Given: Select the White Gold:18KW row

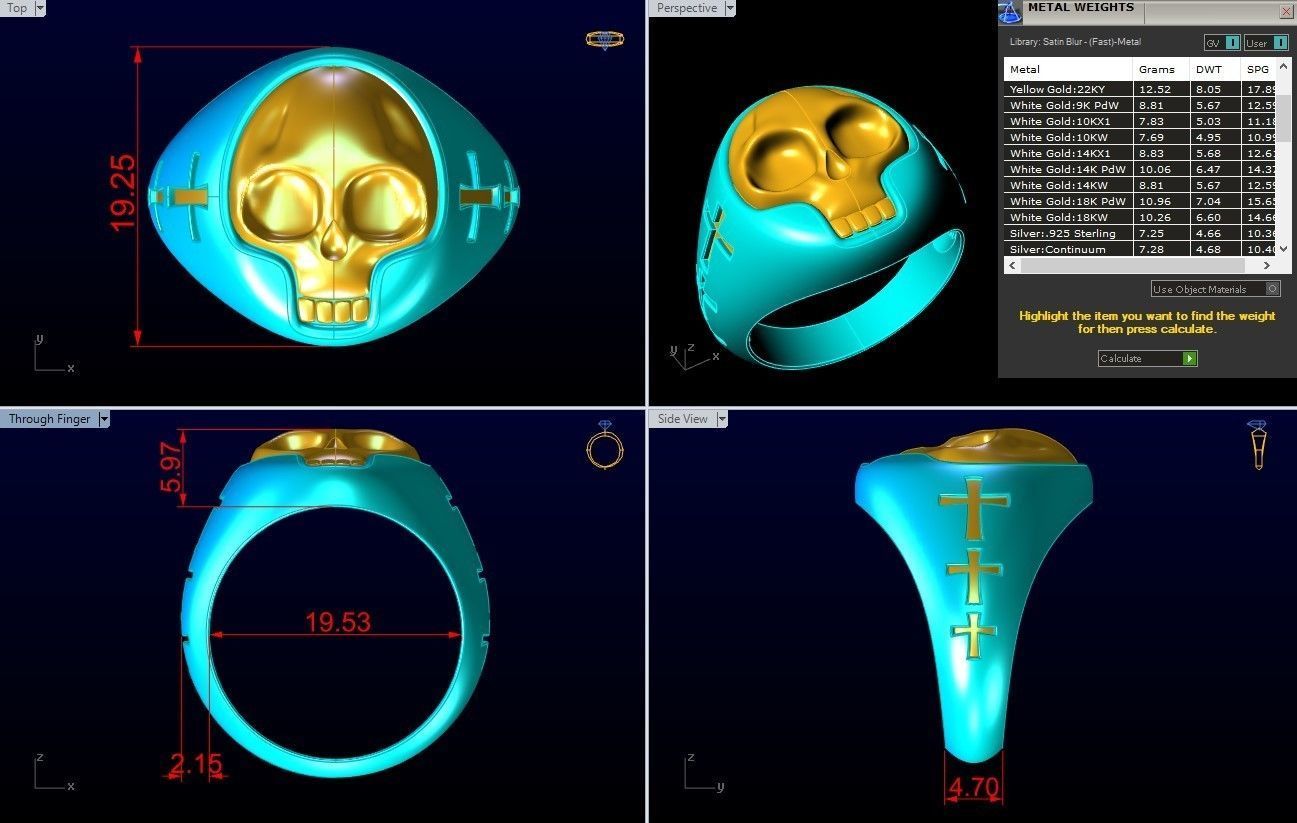Looking at the screenshot, I should tap(1141, 217).
